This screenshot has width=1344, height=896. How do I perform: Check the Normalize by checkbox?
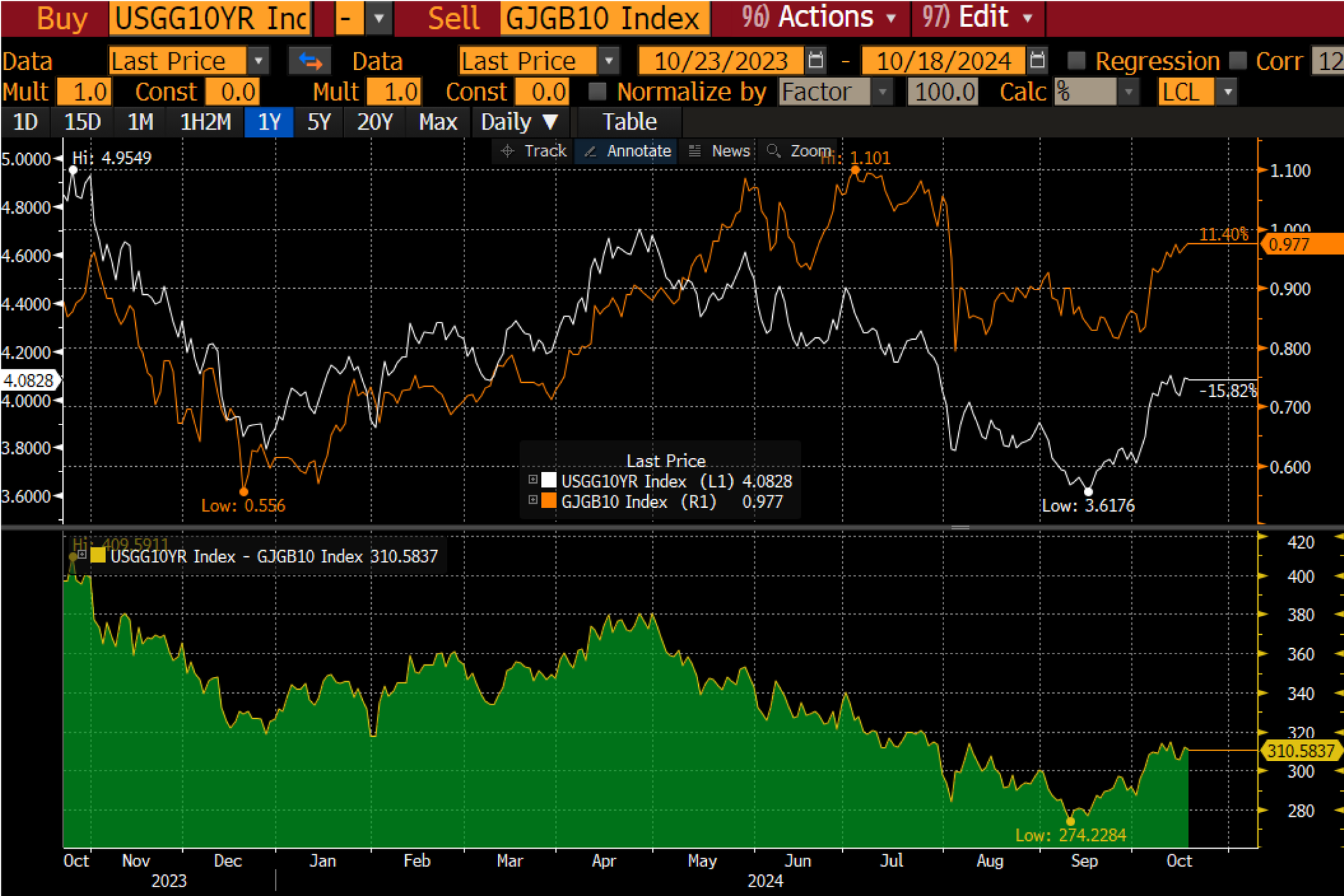click(x=597, y=91)
